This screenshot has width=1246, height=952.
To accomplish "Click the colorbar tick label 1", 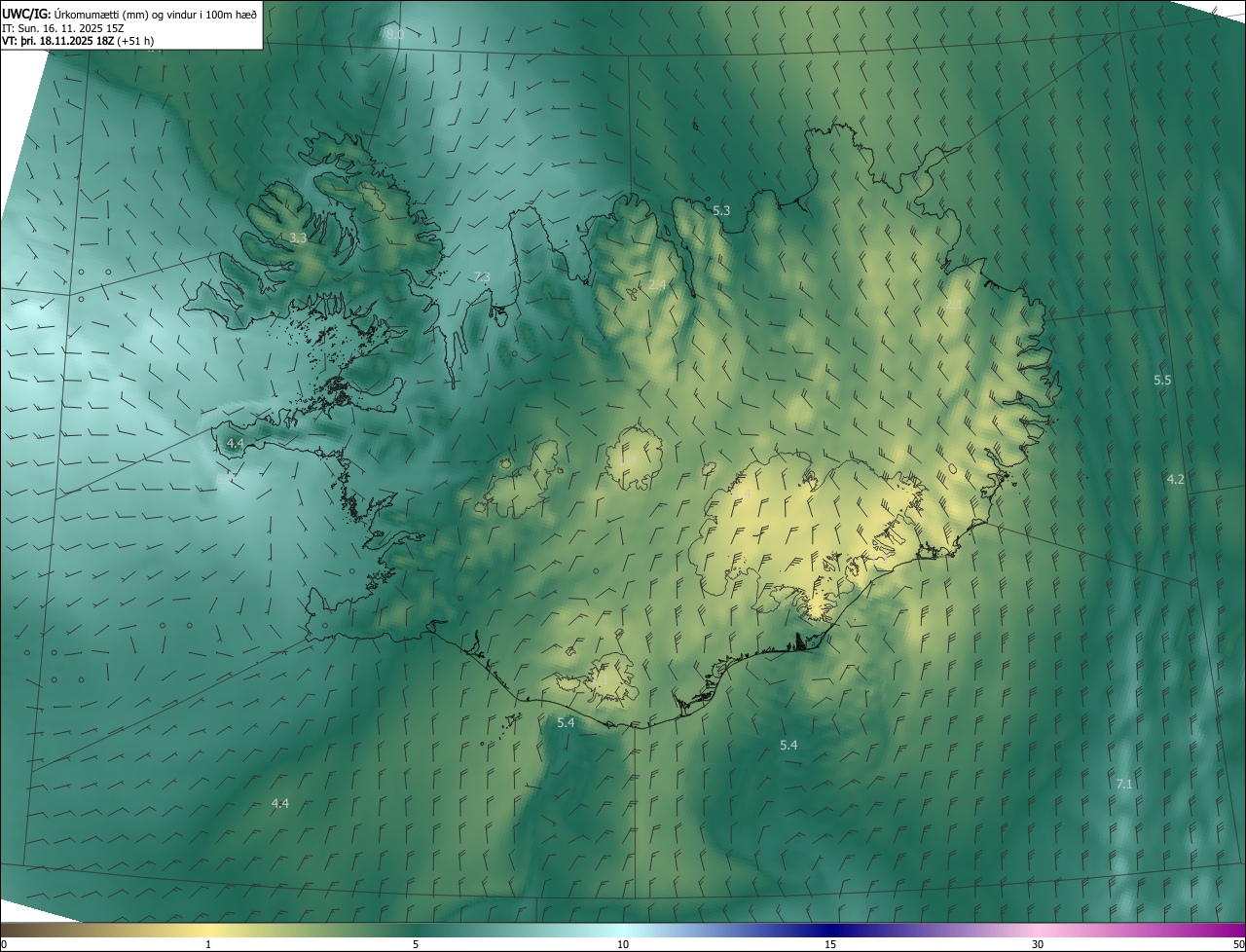I will click(x=208, y=944).
